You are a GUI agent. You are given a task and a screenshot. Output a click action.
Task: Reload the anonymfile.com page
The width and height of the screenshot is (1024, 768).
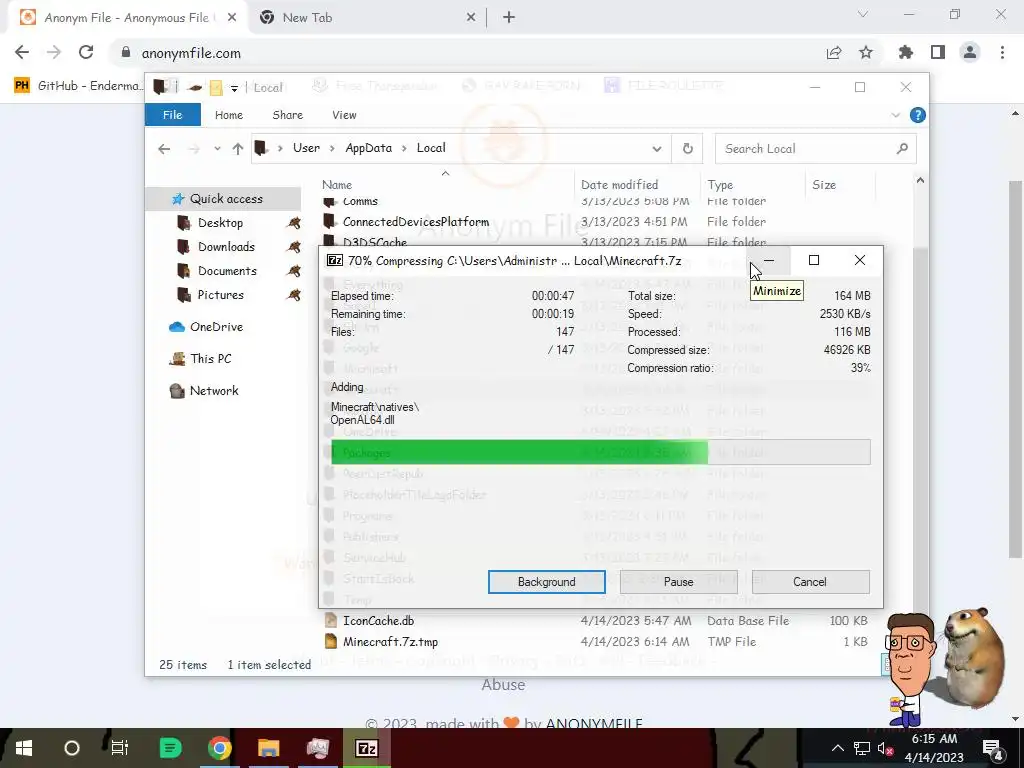click(x=86, y=52)
